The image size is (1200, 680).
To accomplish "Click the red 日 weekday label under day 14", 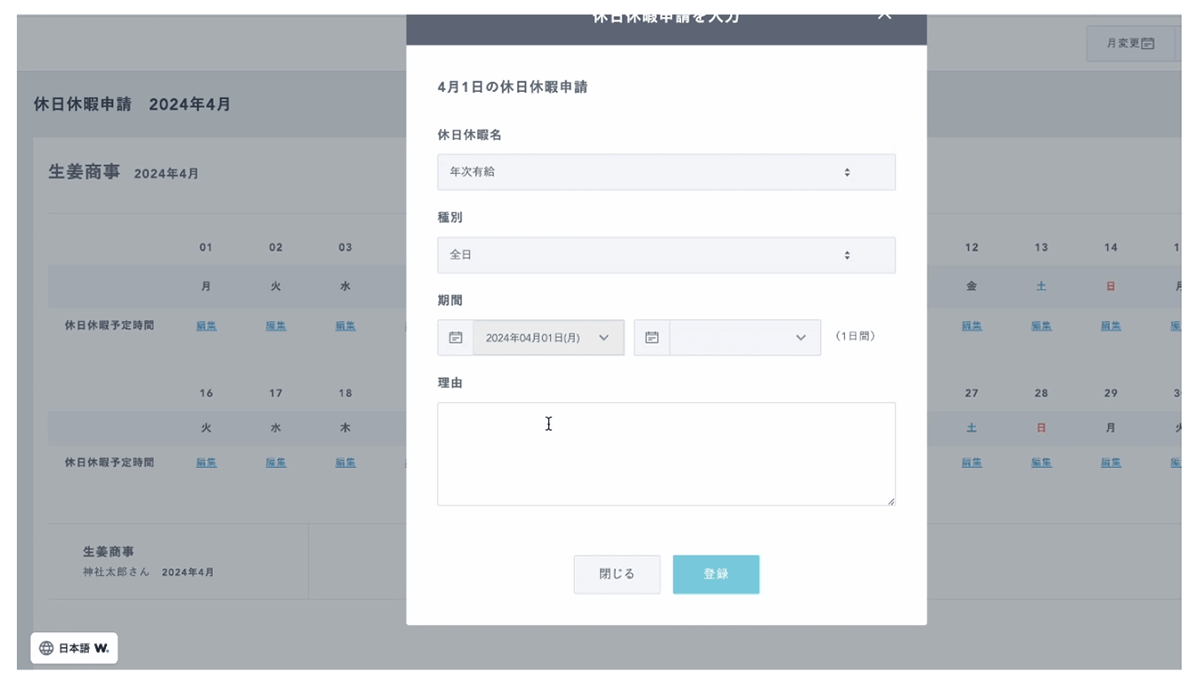I will pos(1111,287).
